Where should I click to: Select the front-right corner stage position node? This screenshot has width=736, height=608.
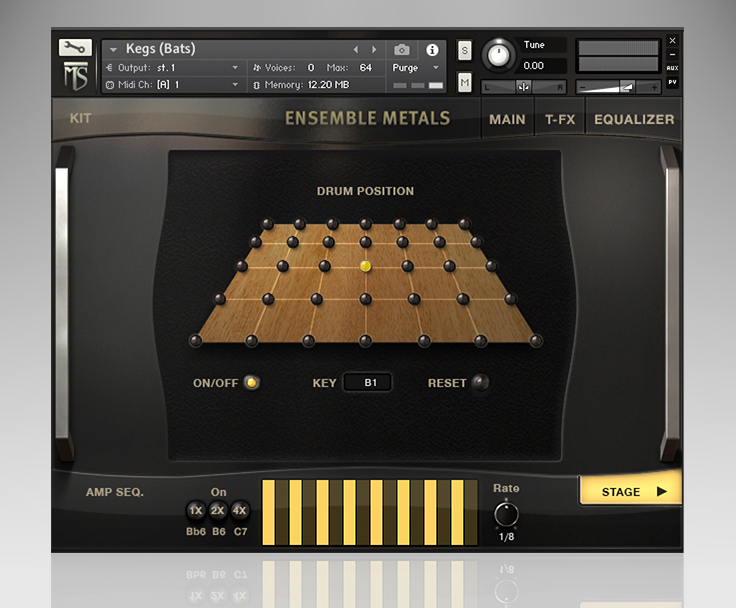coord(536,340)
